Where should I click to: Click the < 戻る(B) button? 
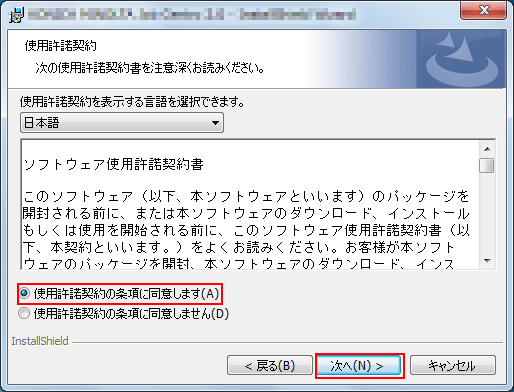[x=270, y=366]
